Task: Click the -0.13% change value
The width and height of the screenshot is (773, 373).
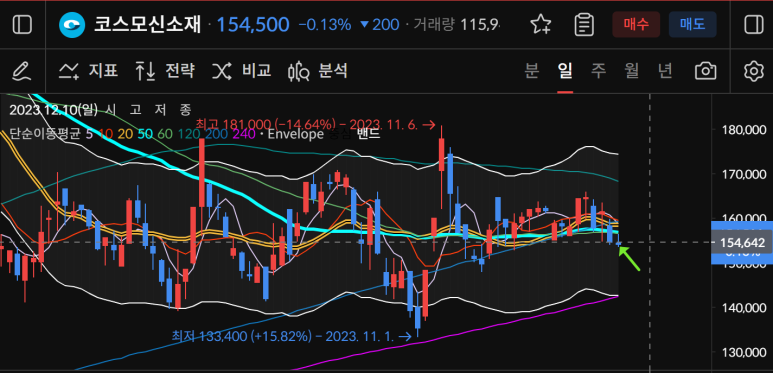Action: (x=324, y=25)
